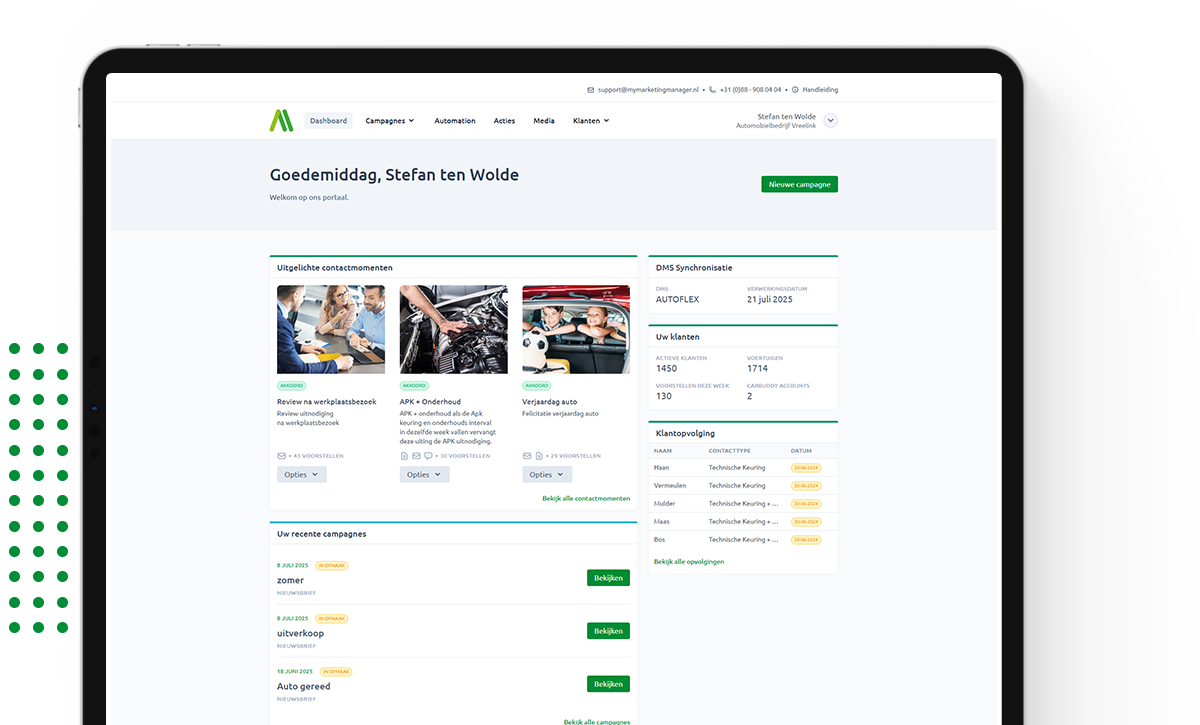Click the envelope icon next to support email
Viewport: 1200px width, 725px height.
(590, 89)
